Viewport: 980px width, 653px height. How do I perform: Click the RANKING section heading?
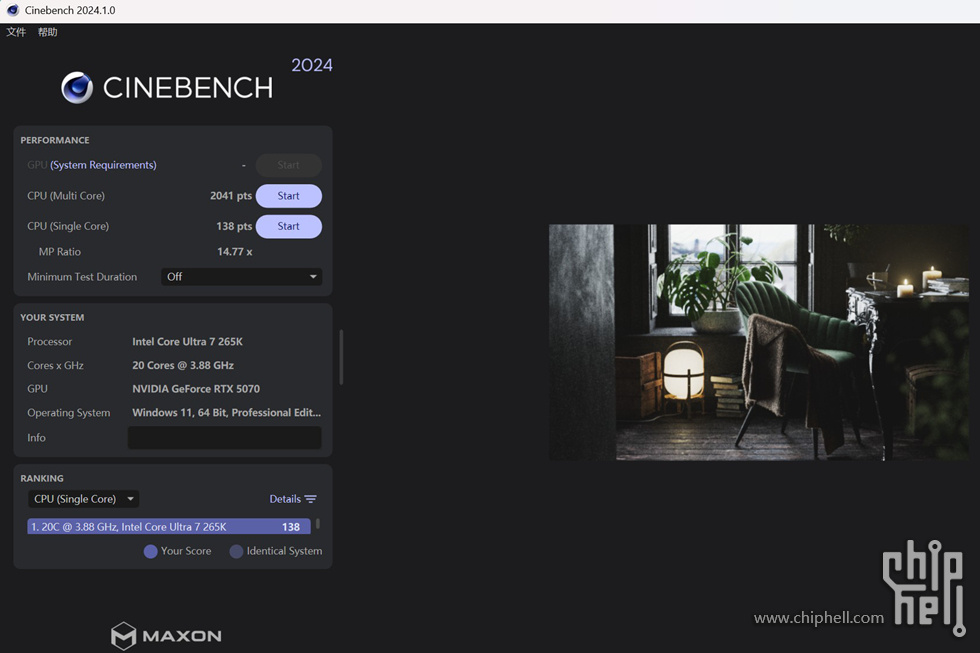pyautogui.click(x=42, y=478)
